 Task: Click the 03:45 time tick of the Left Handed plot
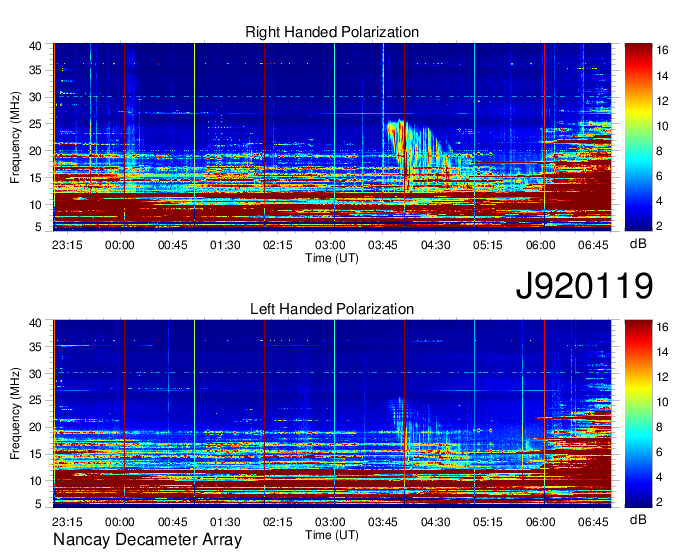coord(382,522)
